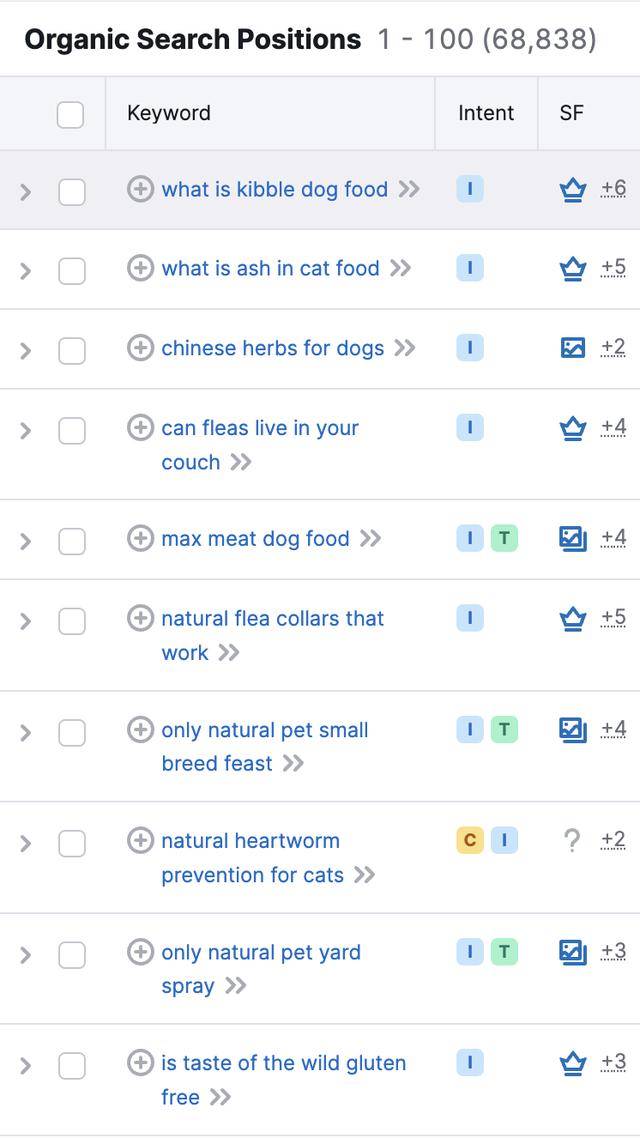Click crown SERP icon in 'what is ash in cat food' row

click(573, 269)
